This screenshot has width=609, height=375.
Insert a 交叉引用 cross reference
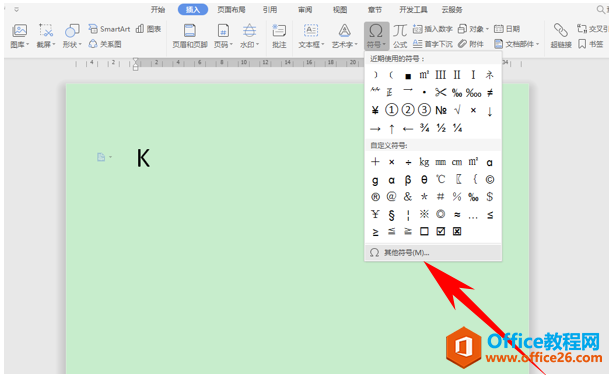pyautogui.click(x=593, y=29)
